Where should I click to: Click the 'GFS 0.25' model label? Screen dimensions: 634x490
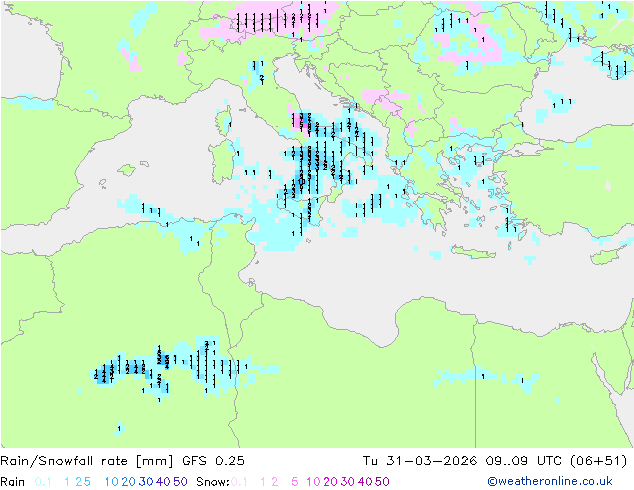[x=213, y=461]
